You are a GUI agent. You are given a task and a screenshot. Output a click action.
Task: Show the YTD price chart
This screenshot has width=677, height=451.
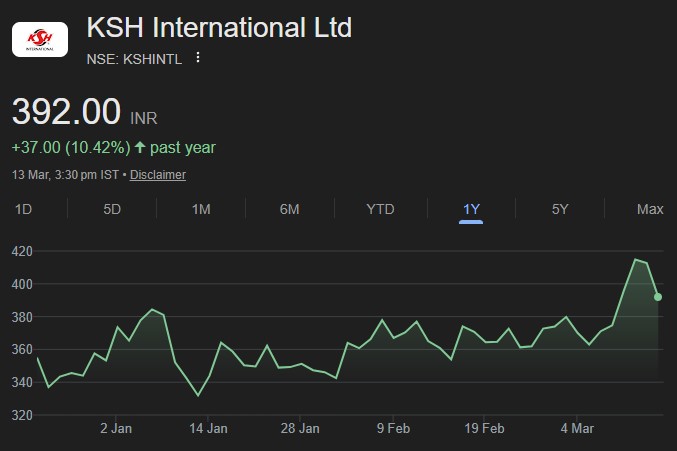point(380,209)
